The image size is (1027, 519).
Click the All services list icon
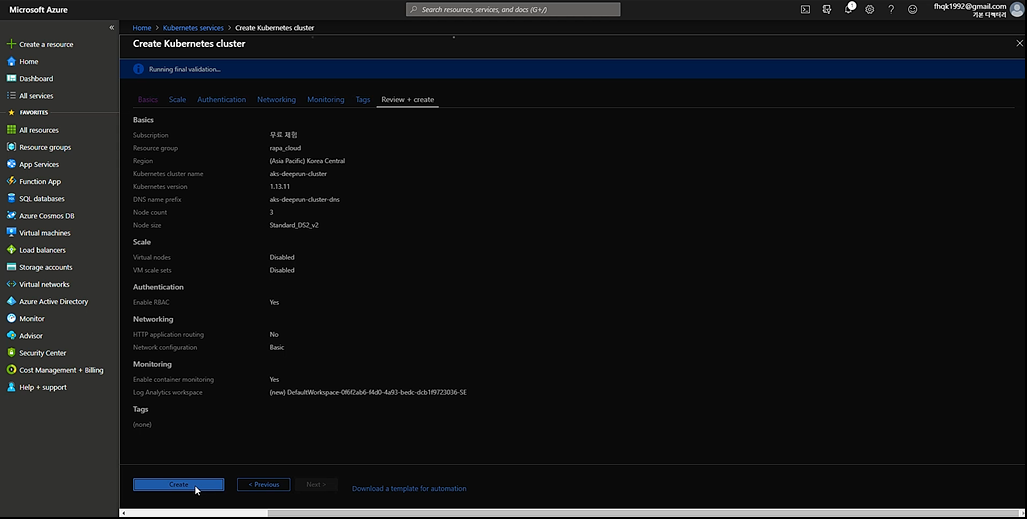(11, 95)
